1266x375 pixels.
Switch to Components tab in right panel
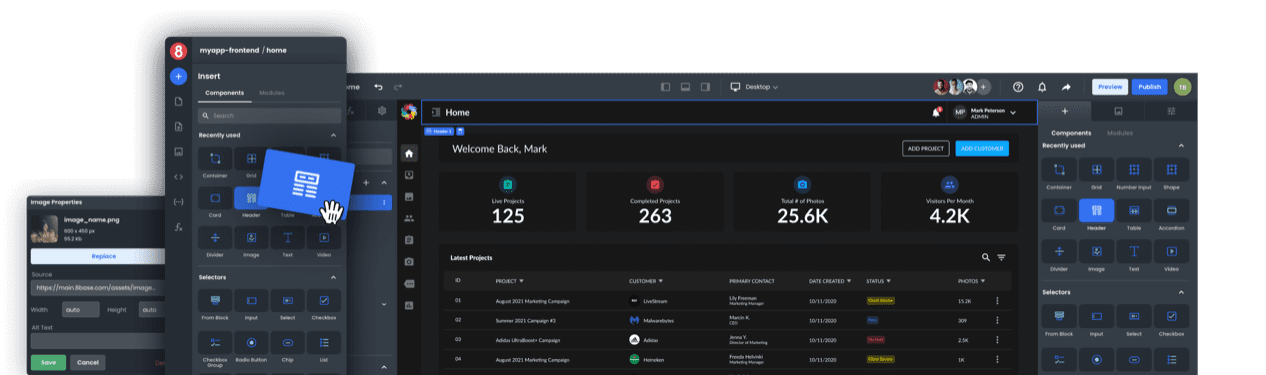click(x=1071, y=133)
